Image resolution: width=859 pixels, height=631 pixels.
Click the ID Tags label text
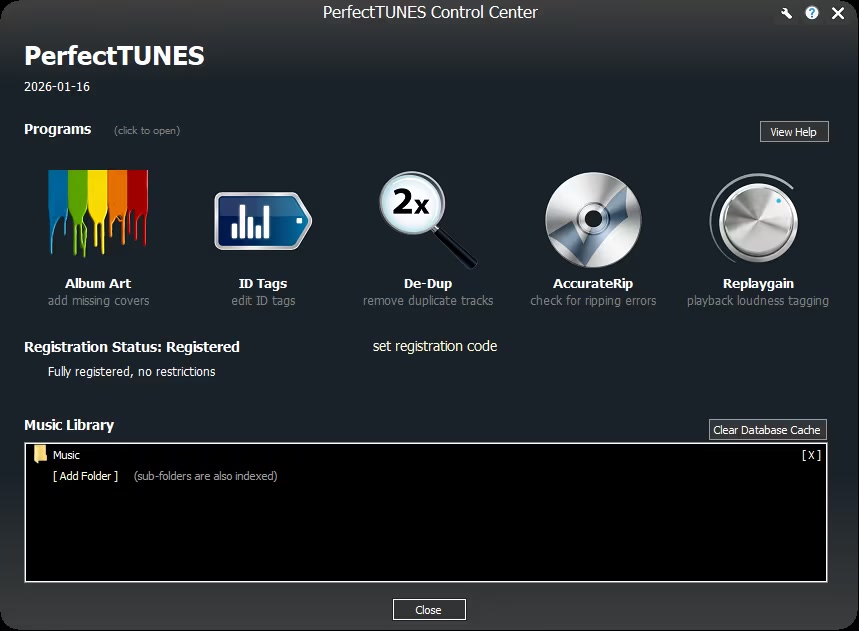[x=262, y=283]
